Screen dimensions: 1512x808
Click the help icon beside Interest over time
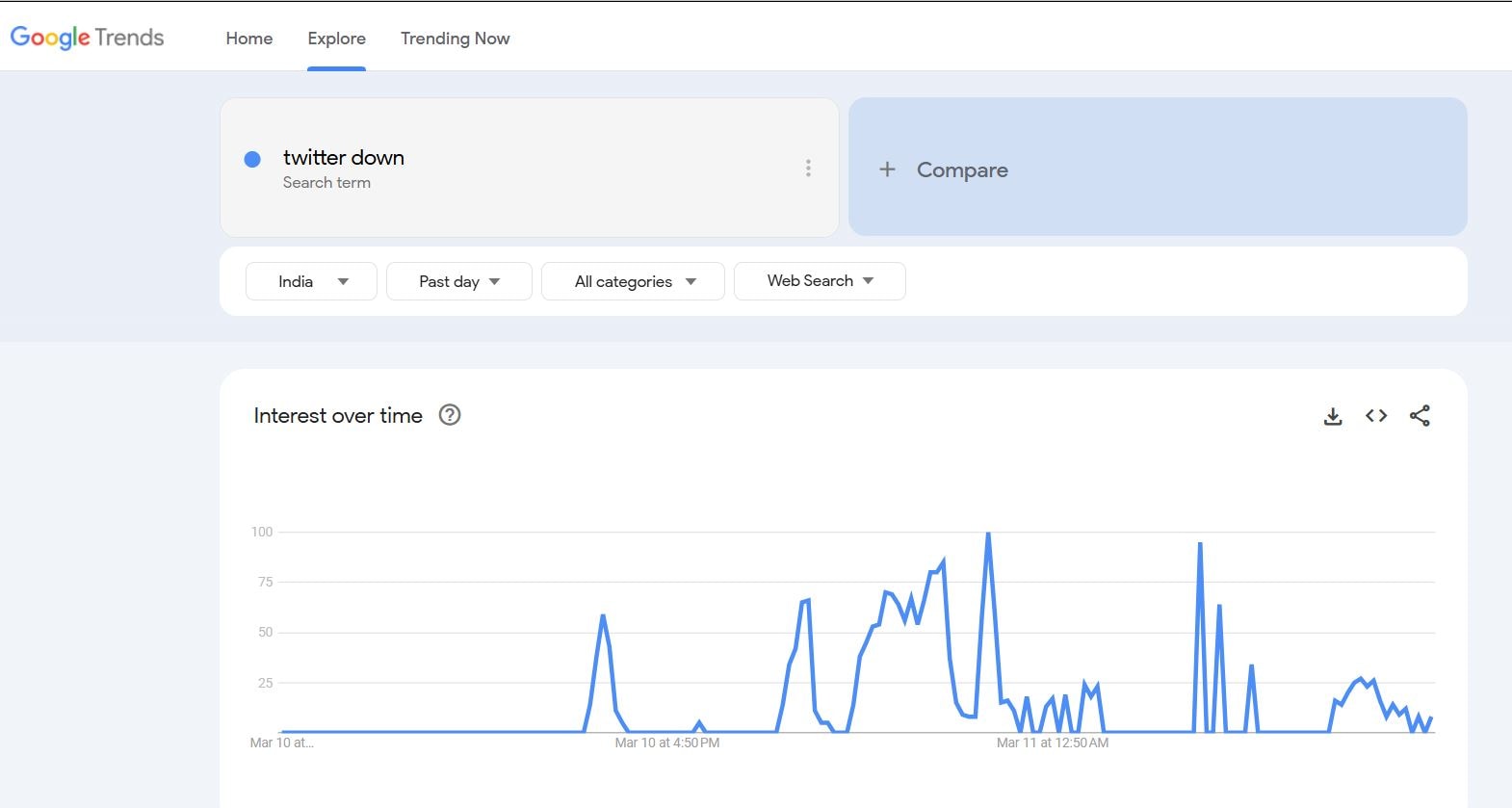(450, 415)
